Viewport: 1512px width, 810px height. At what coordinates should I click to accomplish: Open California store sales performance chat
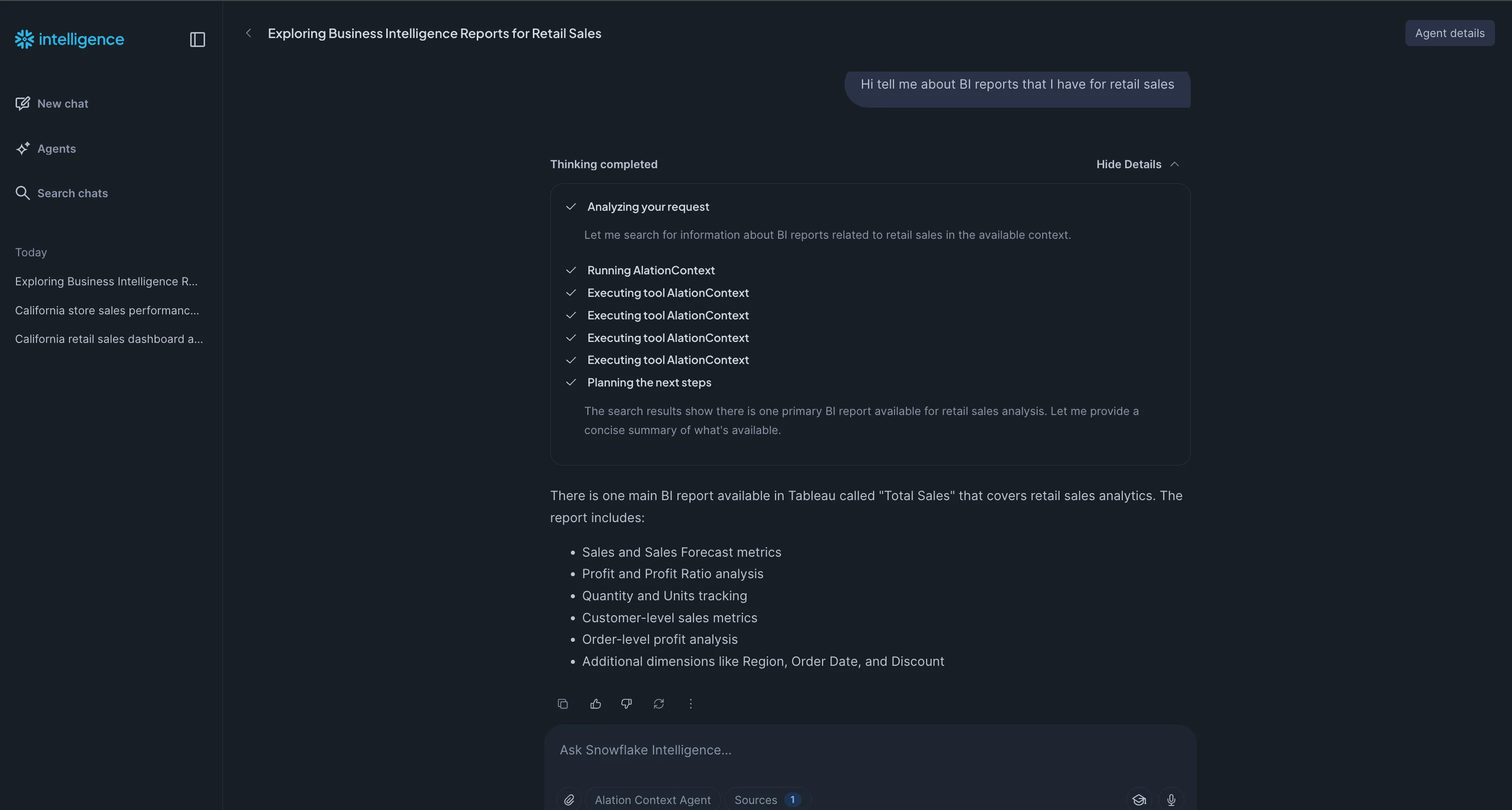coord(107,310)
